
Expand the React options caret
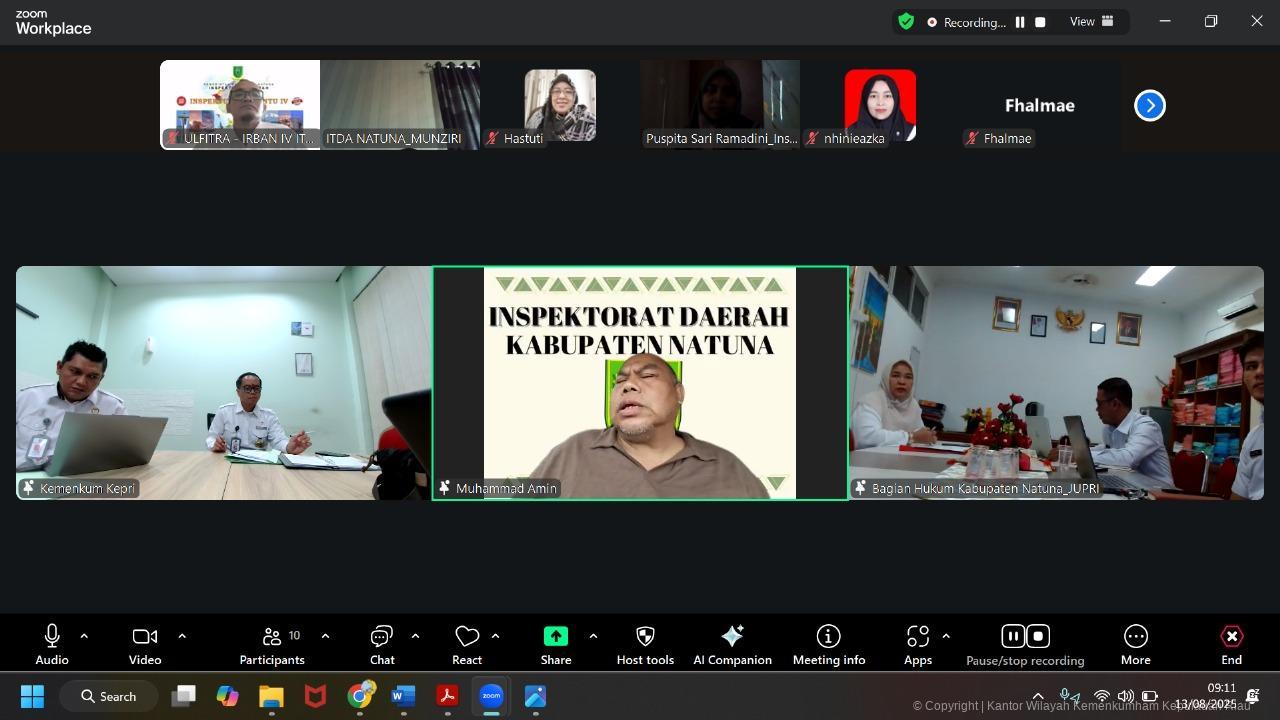(495, 636)
